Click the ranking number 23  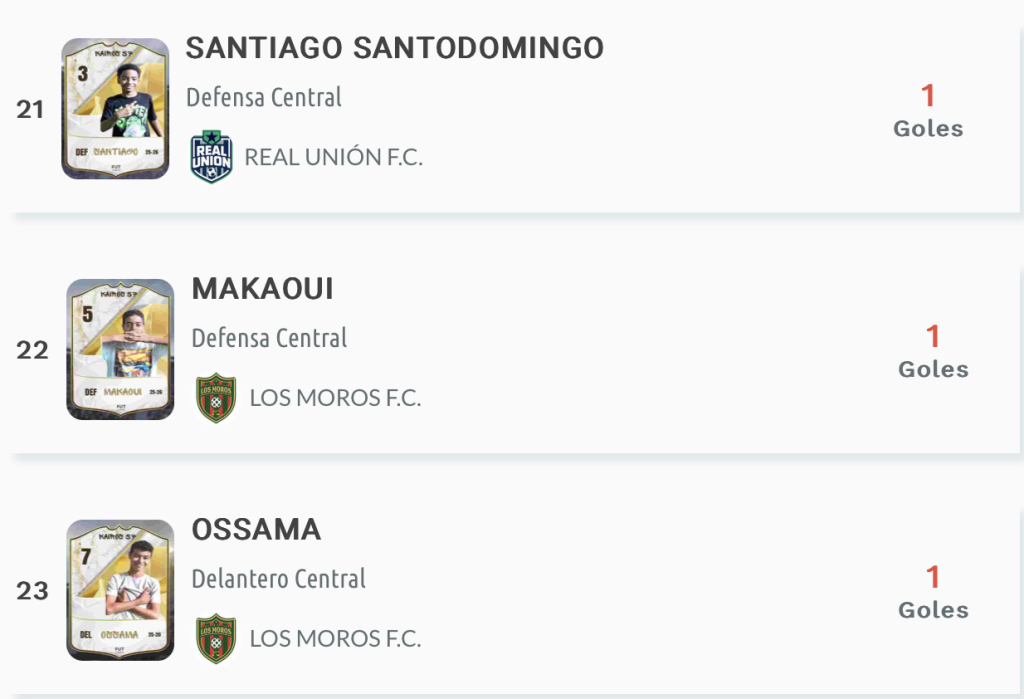(x=33, y=591)
